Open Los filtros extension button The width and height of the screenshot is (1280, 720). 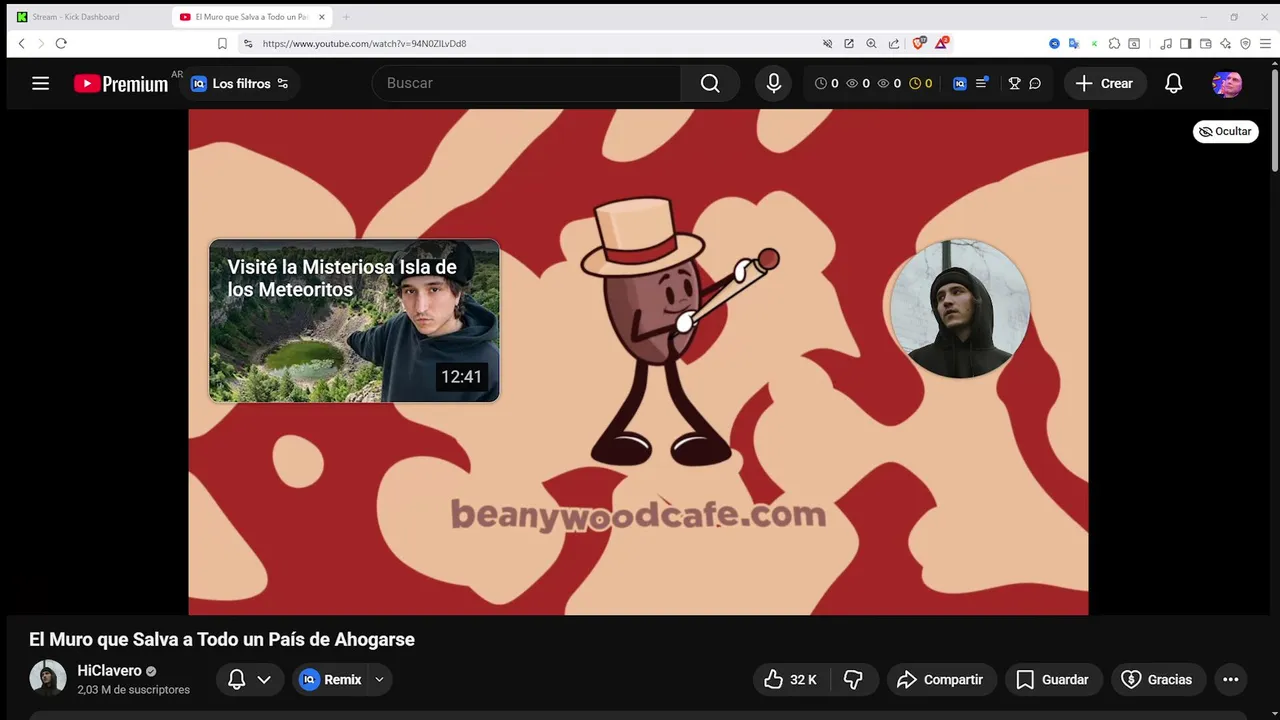(x=240, y=84)
